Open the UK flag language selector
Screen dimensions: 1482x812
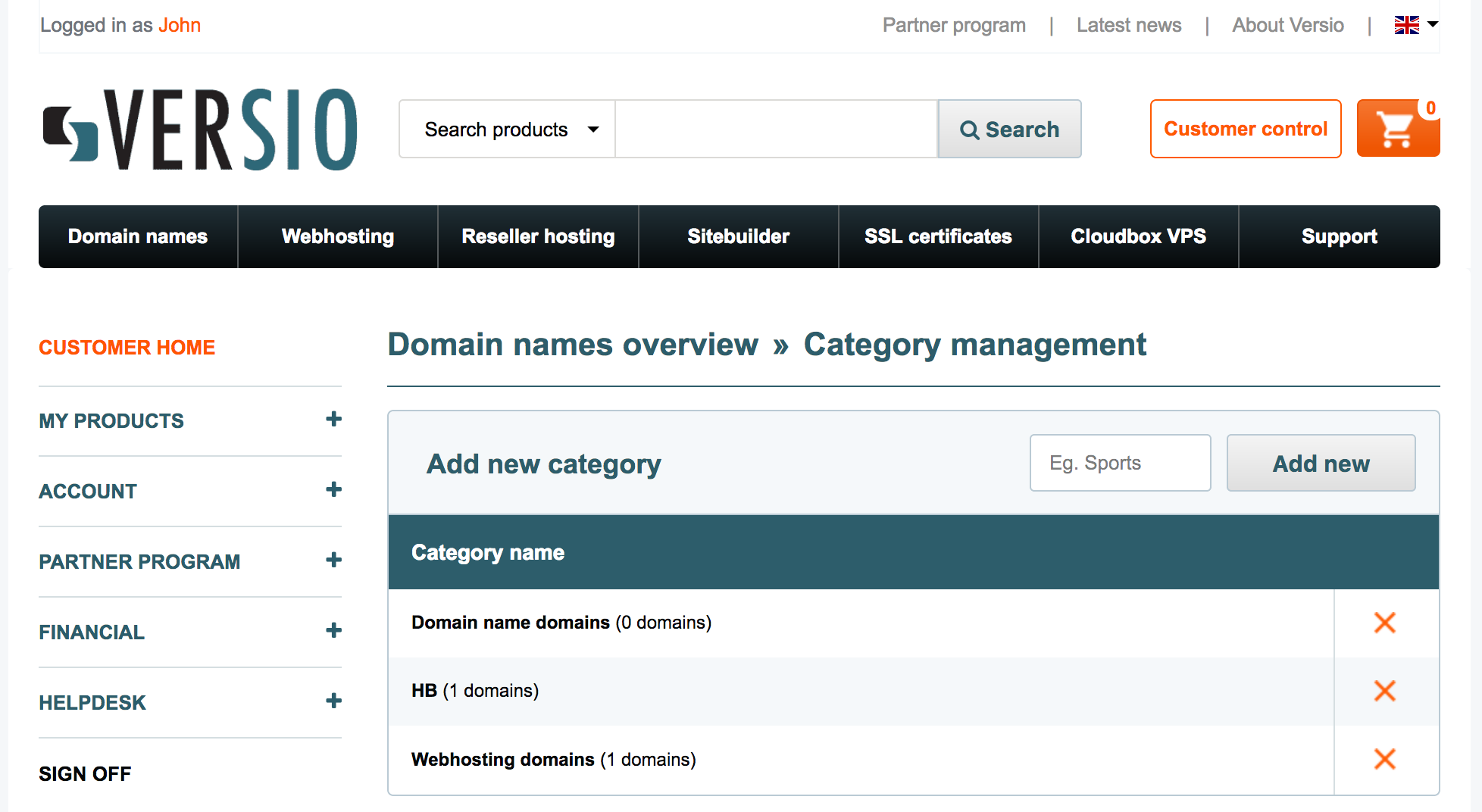click(x=1415, y=25)
